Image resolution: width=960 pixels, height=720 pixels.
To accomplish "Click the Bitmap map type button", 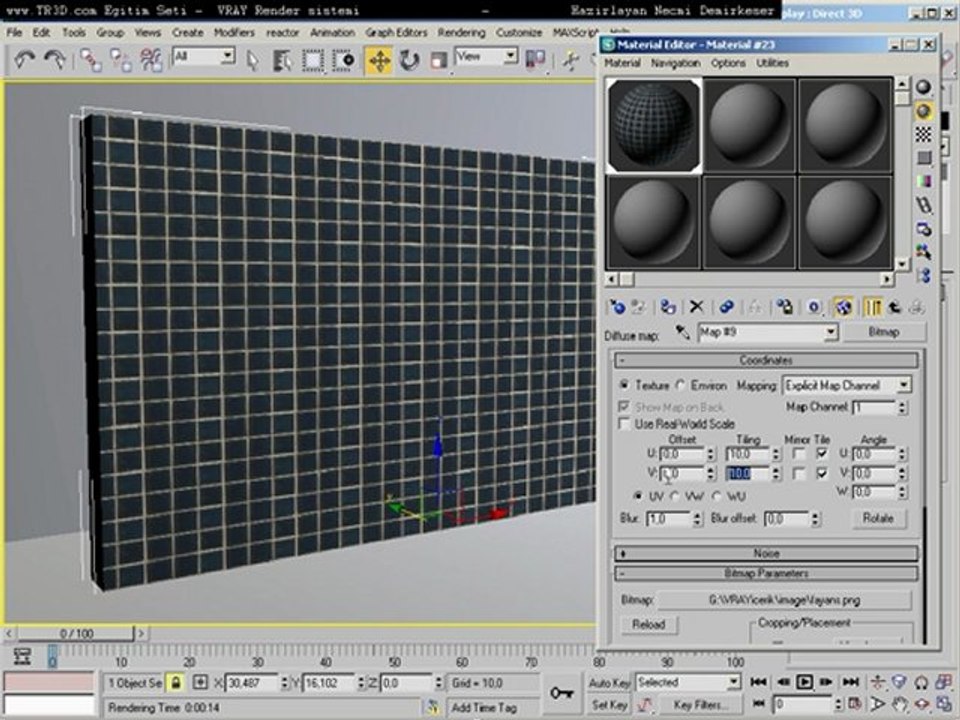I will [884, 332].
